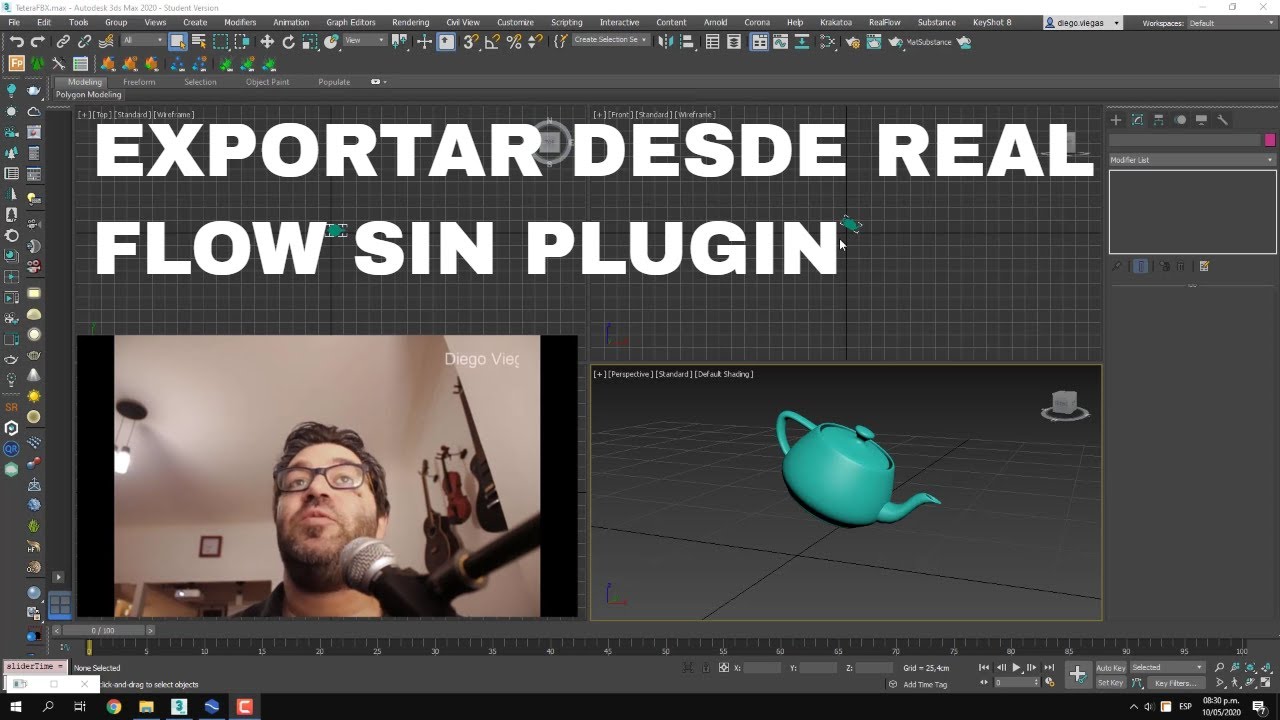Click the orange Fp plugin icon
Viewport: 1280px width, 720px height.
[x=16, y=64]
